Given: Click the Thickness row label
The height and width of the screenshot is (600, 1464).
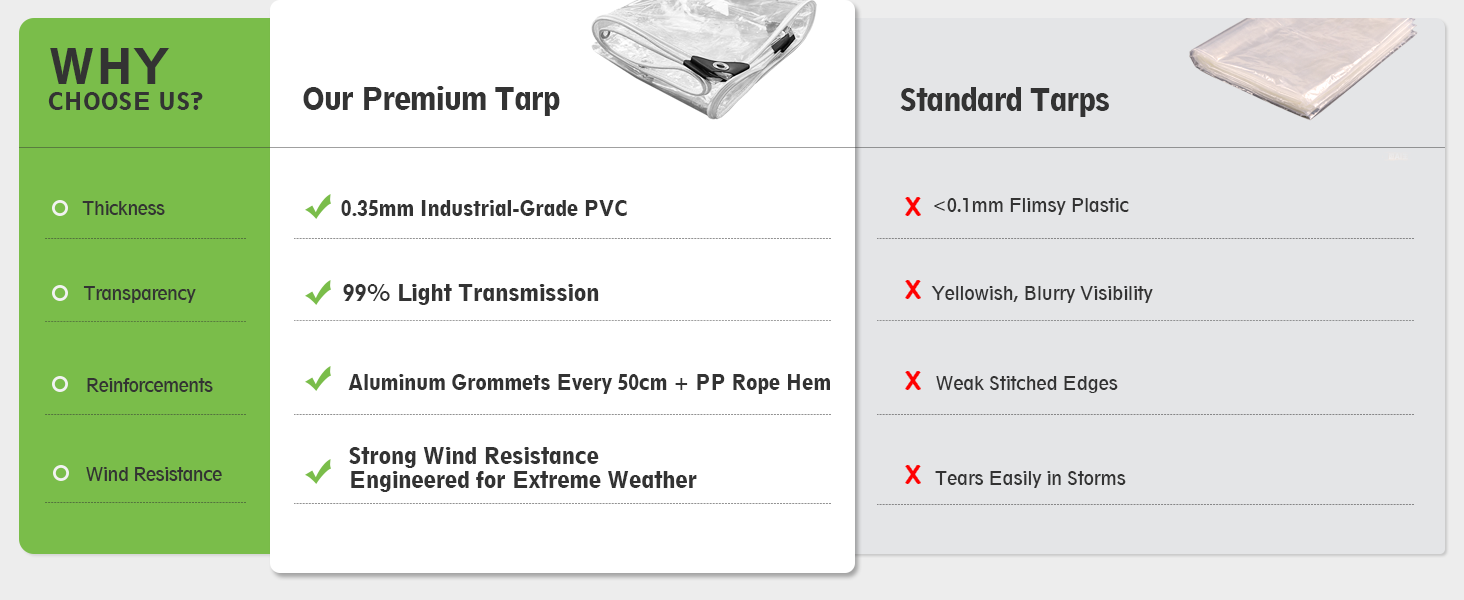Looking at the screenshot, I should click(x=123, y=208).
